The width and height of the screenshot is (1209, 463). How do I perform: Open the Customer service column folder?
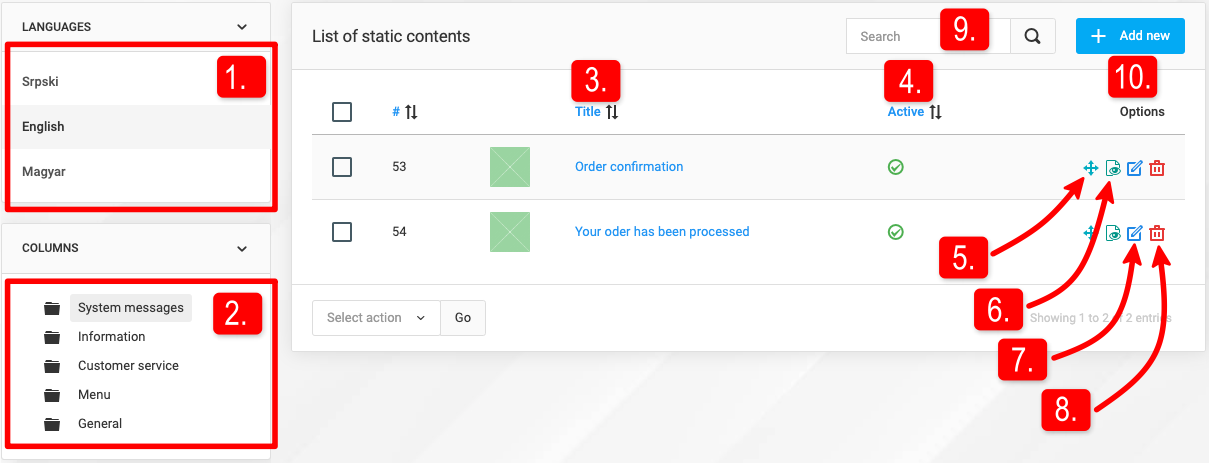click(x=128, y=366)
